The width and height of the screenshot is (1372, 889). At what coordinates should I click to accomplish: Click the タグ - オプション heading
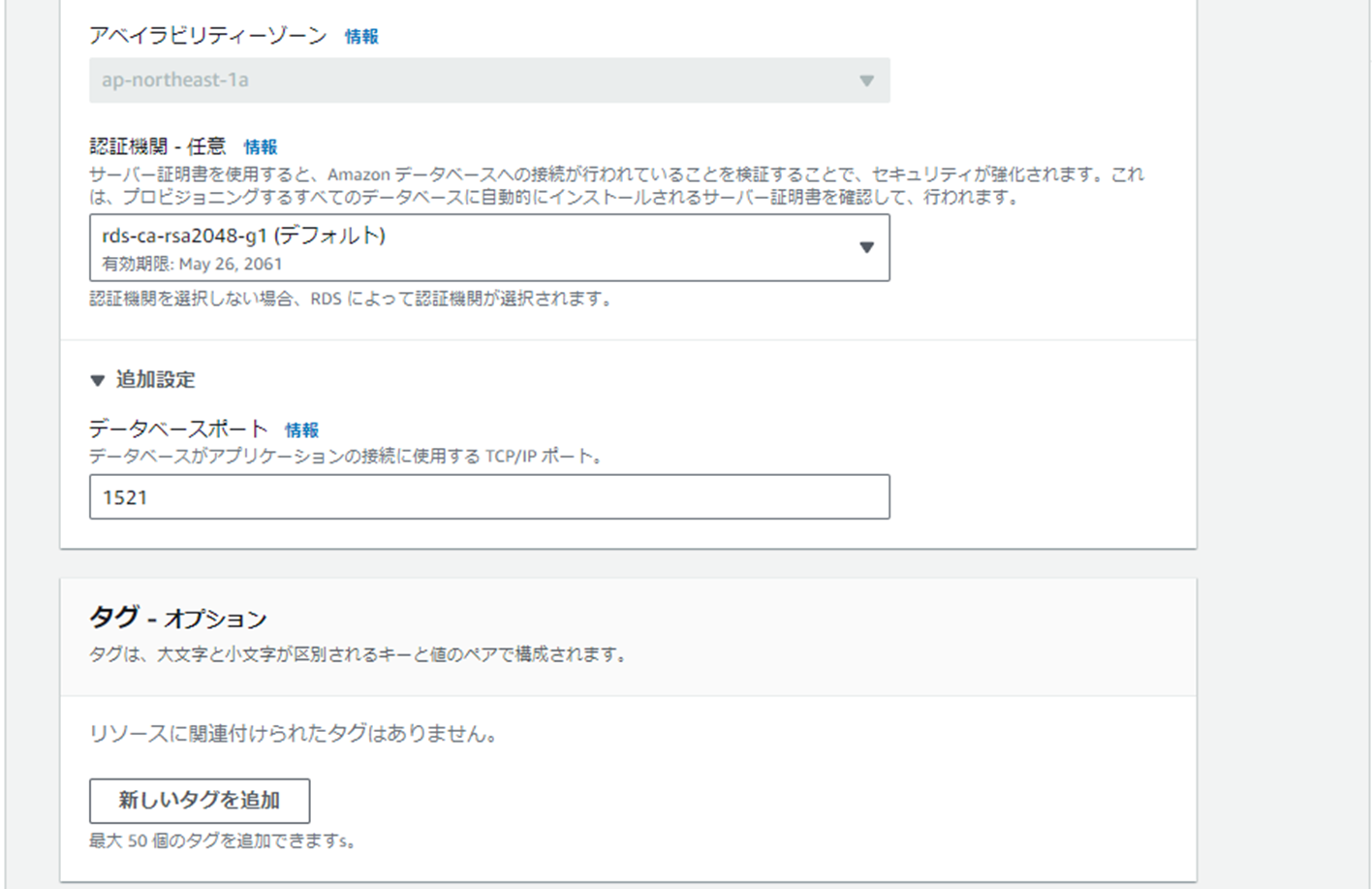(x=178, y=618)
